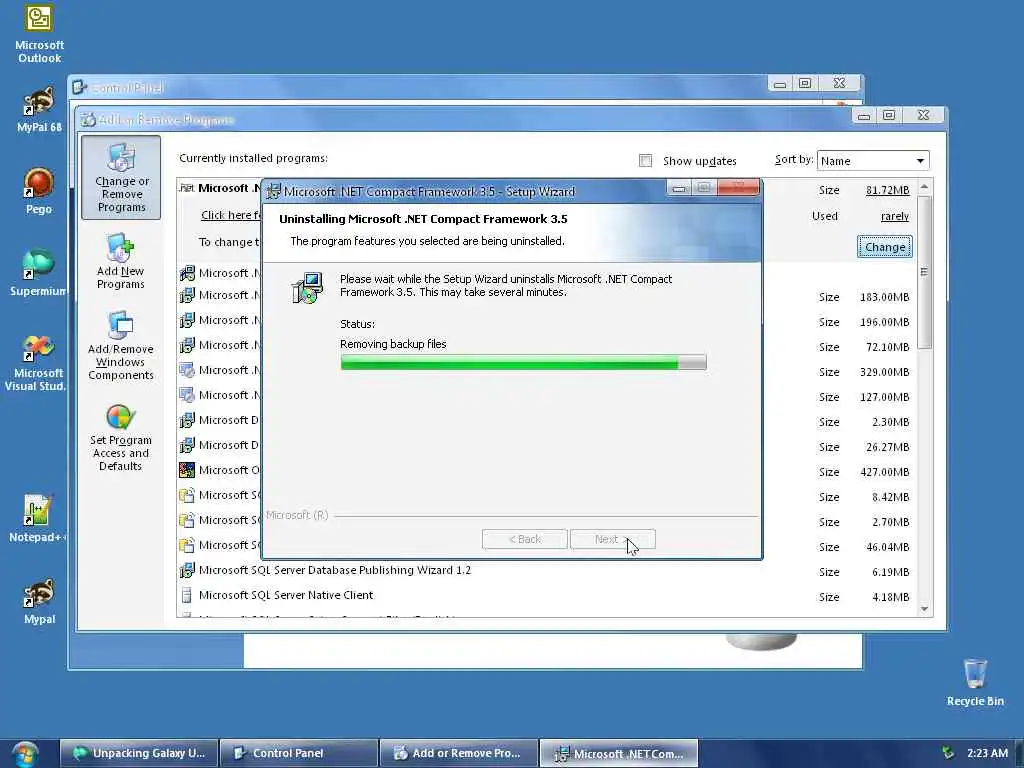Viewport: 1024px width, 768px height.
Task: Click the Next button in wizard
Action: point(613,539)
